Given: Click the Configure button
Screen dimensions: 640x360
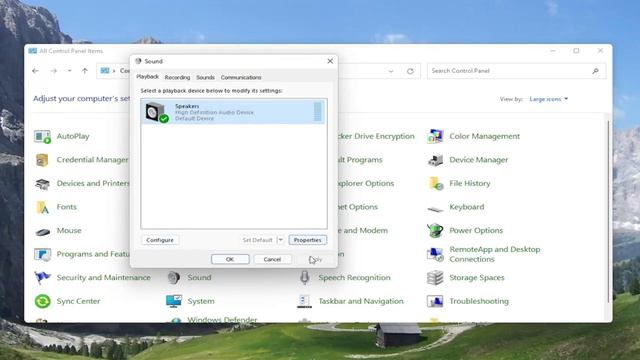Looking at the screenshot, I should pyautogui.click(x=160, y=240).
